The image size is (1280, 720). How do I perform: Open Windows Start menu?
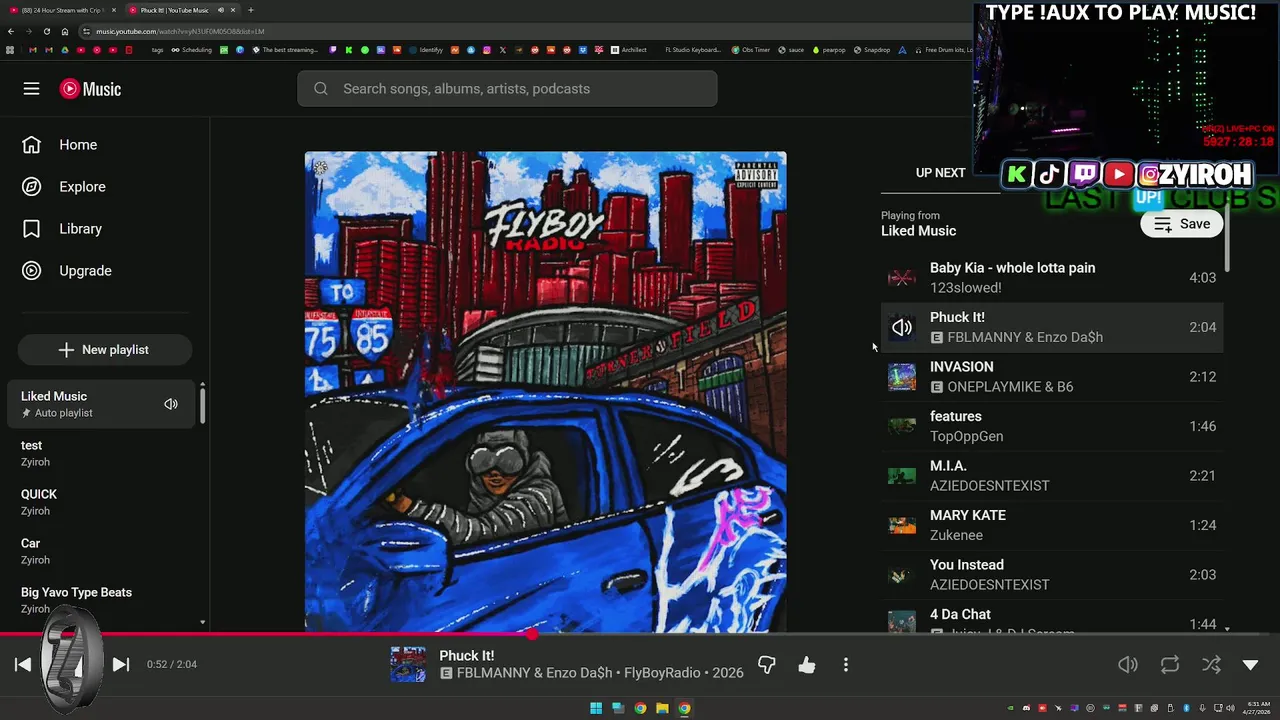[596, 708]
